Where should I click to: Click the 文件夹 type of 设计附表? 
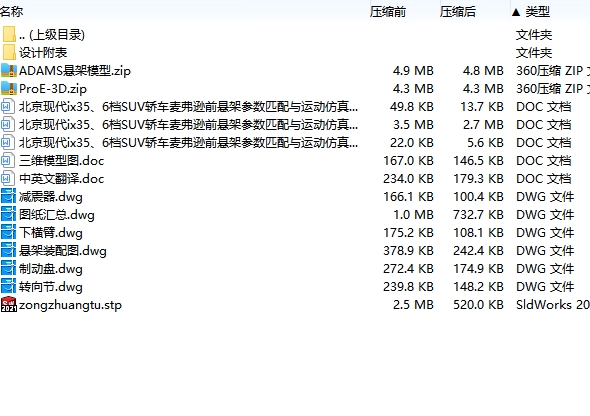(x=534, y=53)
